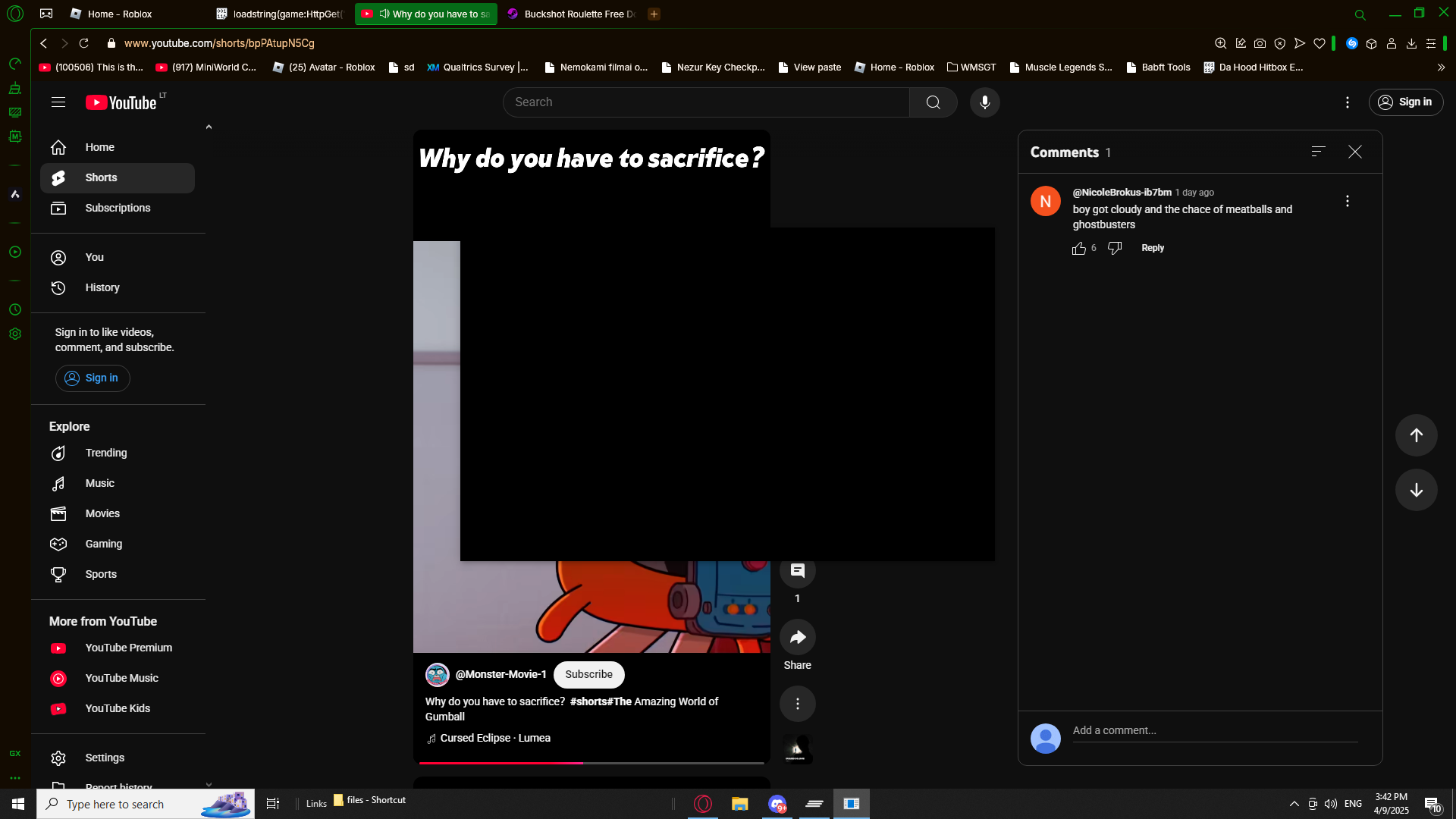Go to the next Short

[x=1416, y=490]
